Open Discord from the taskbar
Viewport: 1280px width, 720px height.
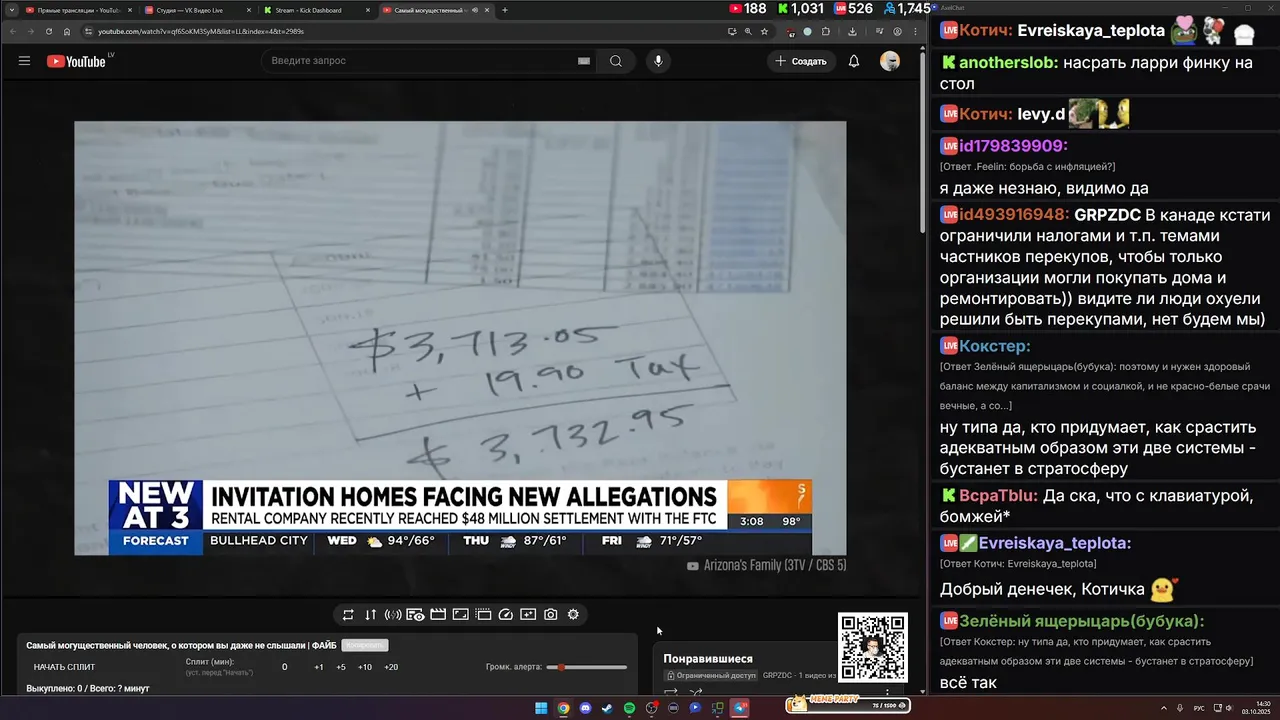[585, 708]
